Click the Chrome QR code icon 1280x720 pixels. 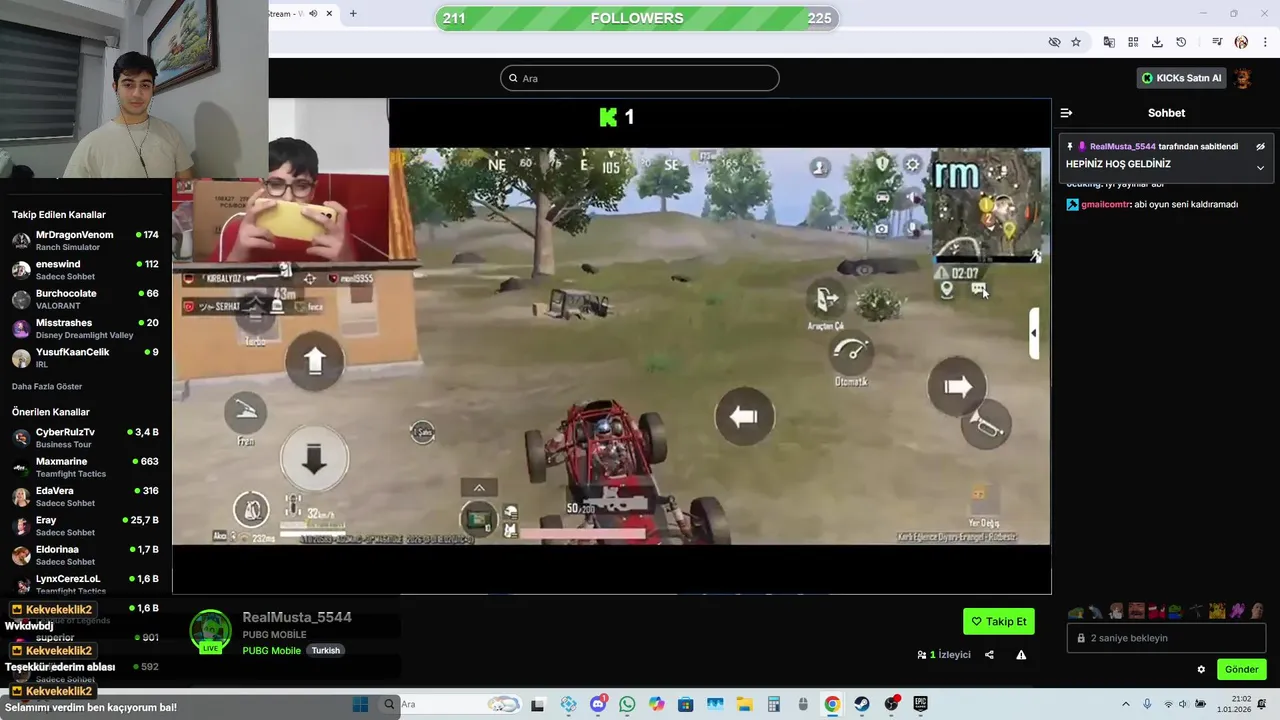[1133, 42]
